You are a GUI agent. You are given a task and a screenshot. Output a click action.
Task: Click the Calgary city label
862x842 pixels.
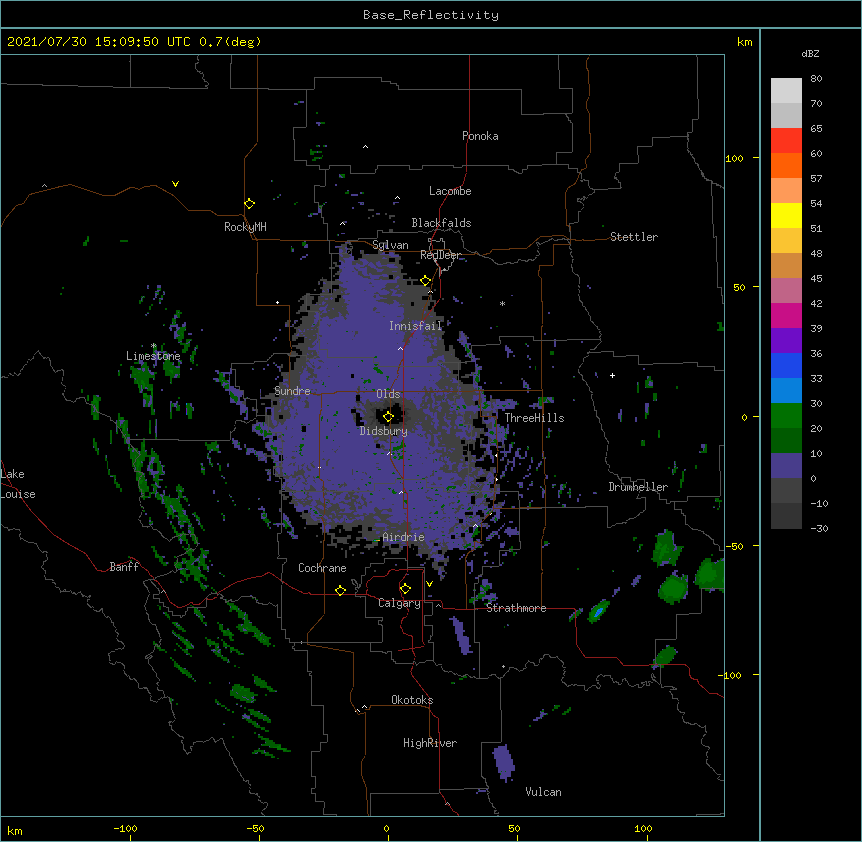[399, 603]
